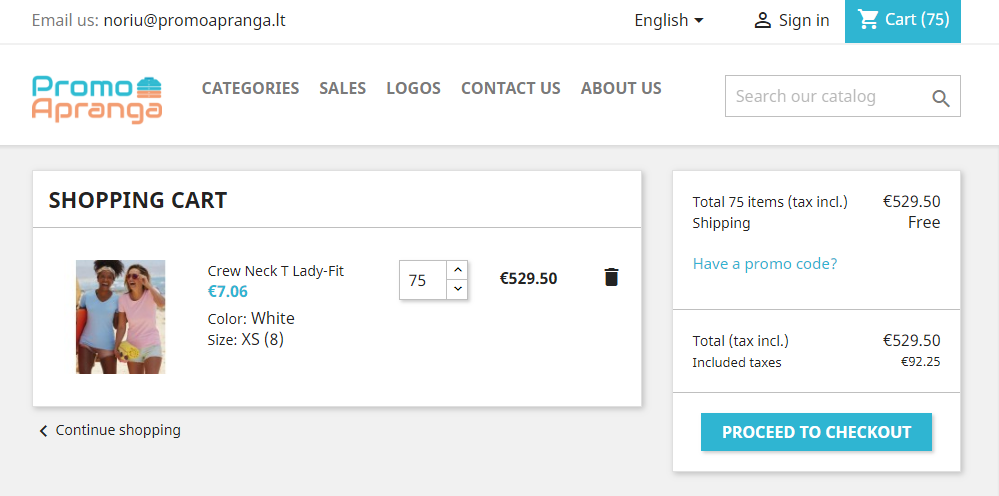Viewport: 999px width, 496px height.
Task: Open the Categories menu
Action: pos(250,88)
